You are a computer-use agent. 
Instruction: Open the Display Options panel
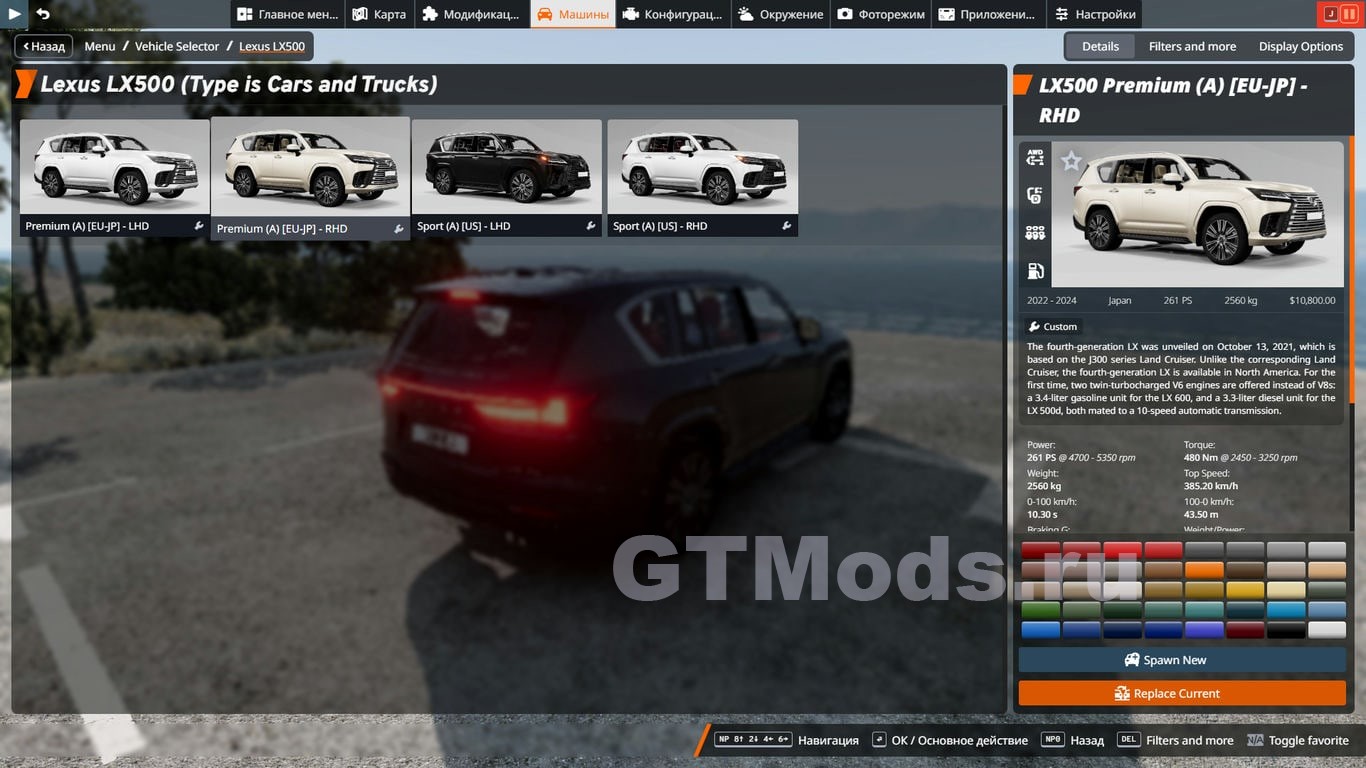(x=1300, y=46)
